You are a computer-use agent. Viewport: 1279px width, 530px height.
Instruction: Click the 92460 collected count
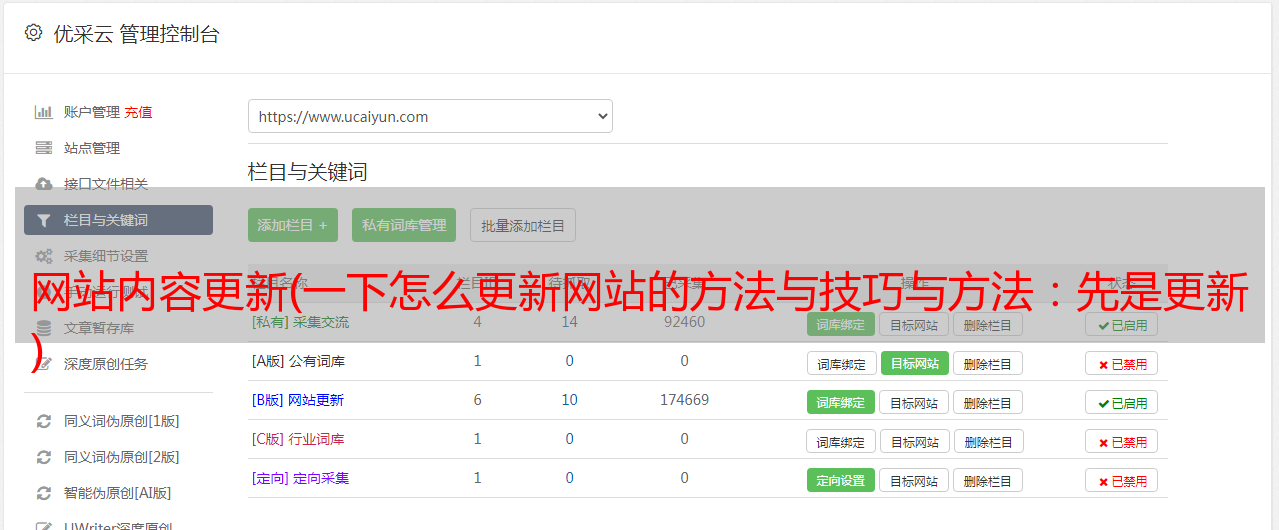tap(684, 322)
